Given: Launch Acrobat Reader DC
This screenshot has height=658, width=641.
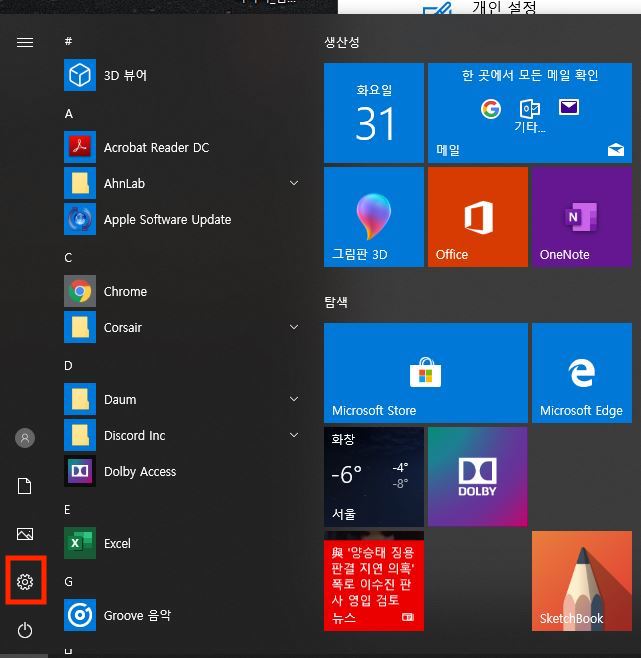Looking at the screenshot, I should (x=184, y=147).
